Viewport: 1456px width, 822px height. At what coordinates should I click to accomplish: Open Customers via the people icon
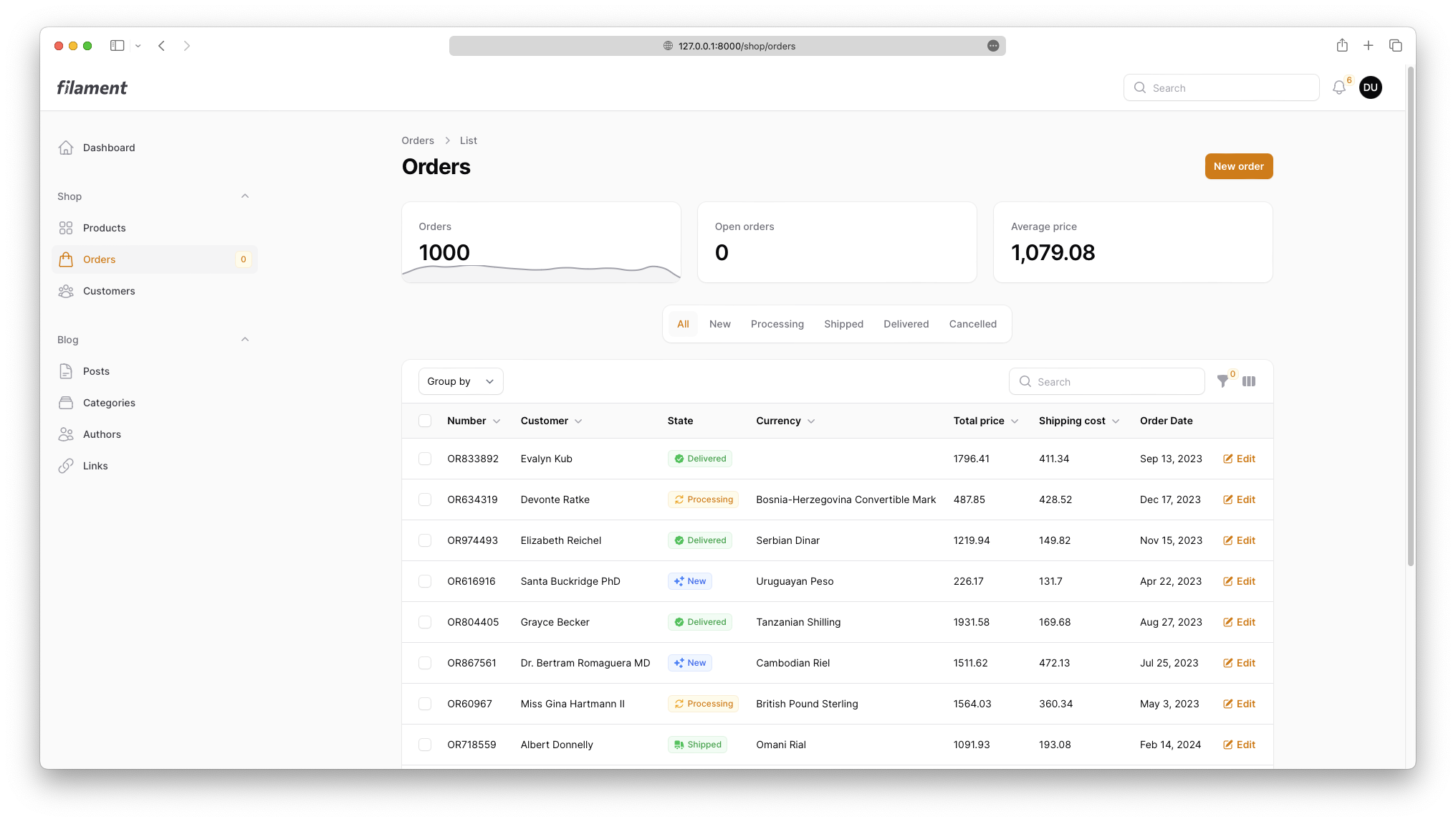[x=66, y=291]
